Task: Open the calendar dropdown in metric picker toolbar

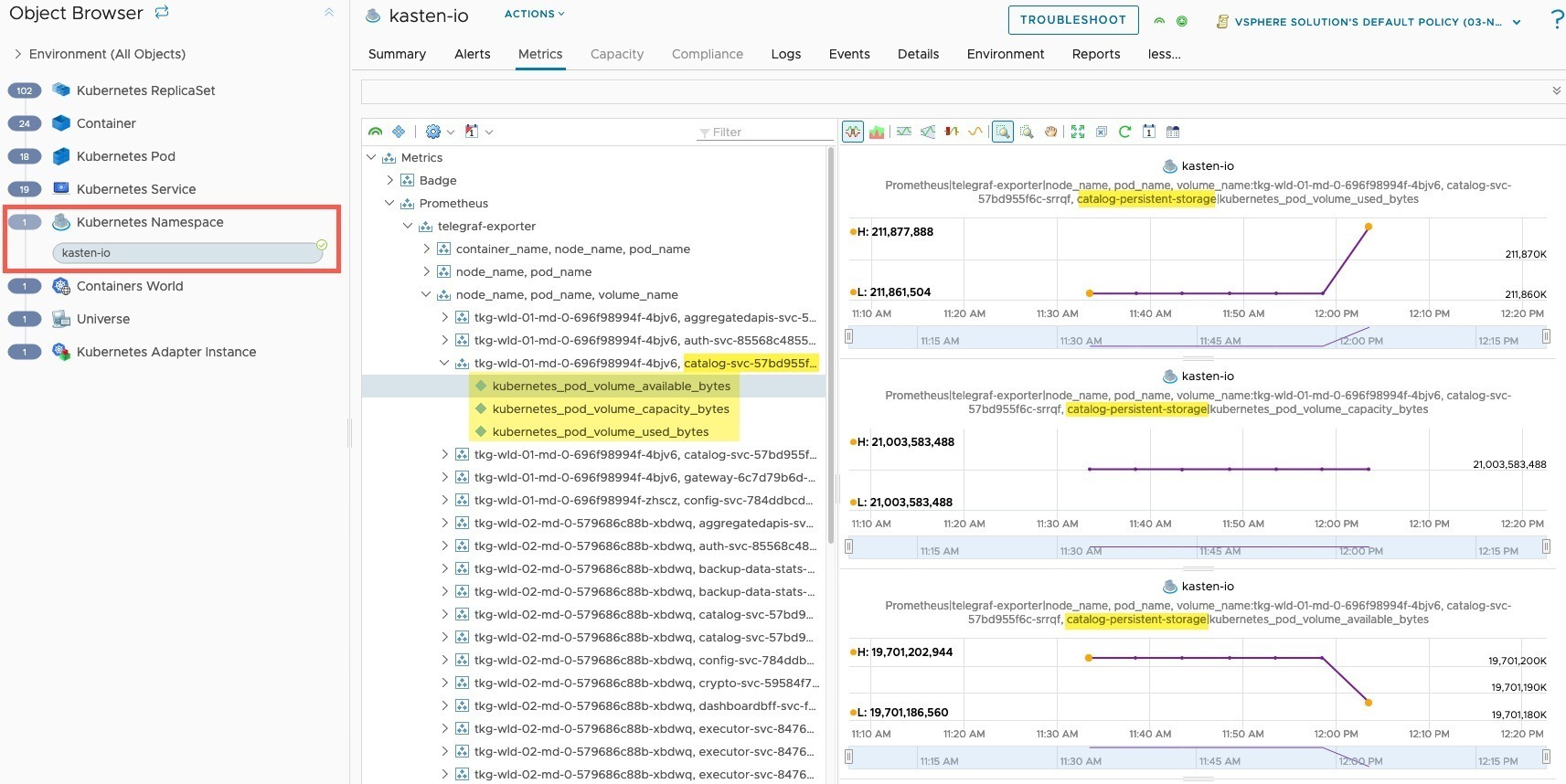Action: click(x=479, y=132)
